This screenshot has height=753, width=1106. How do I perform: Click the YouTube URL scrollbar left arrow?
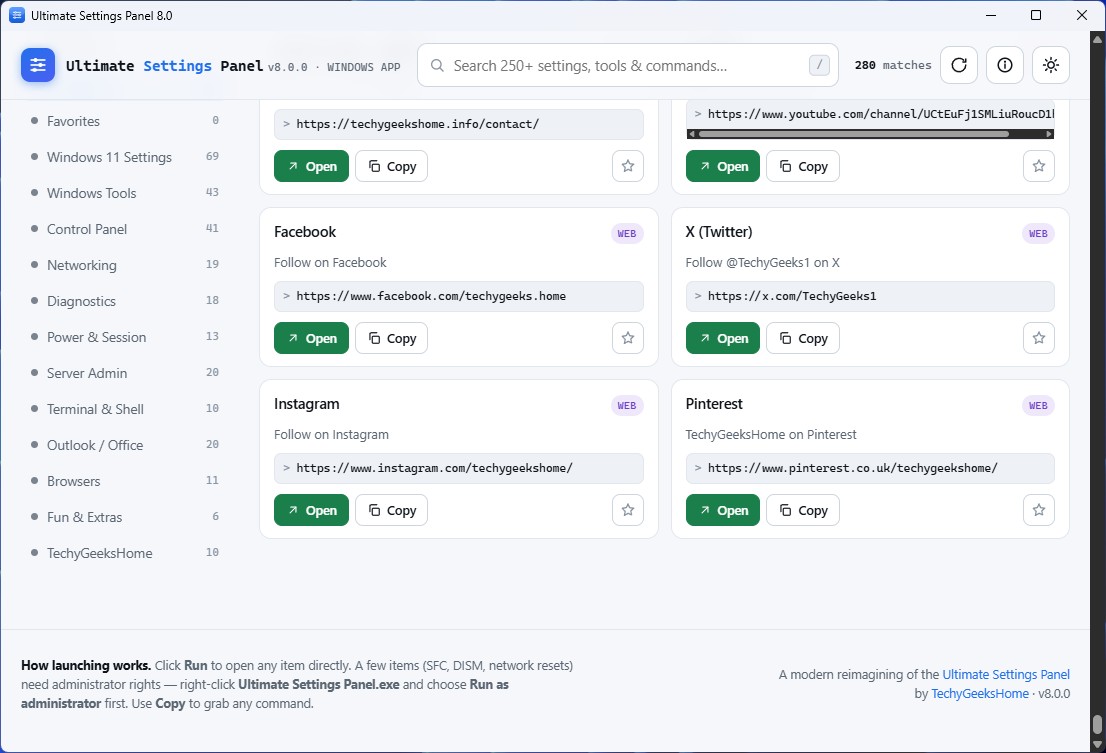[692, 133]
